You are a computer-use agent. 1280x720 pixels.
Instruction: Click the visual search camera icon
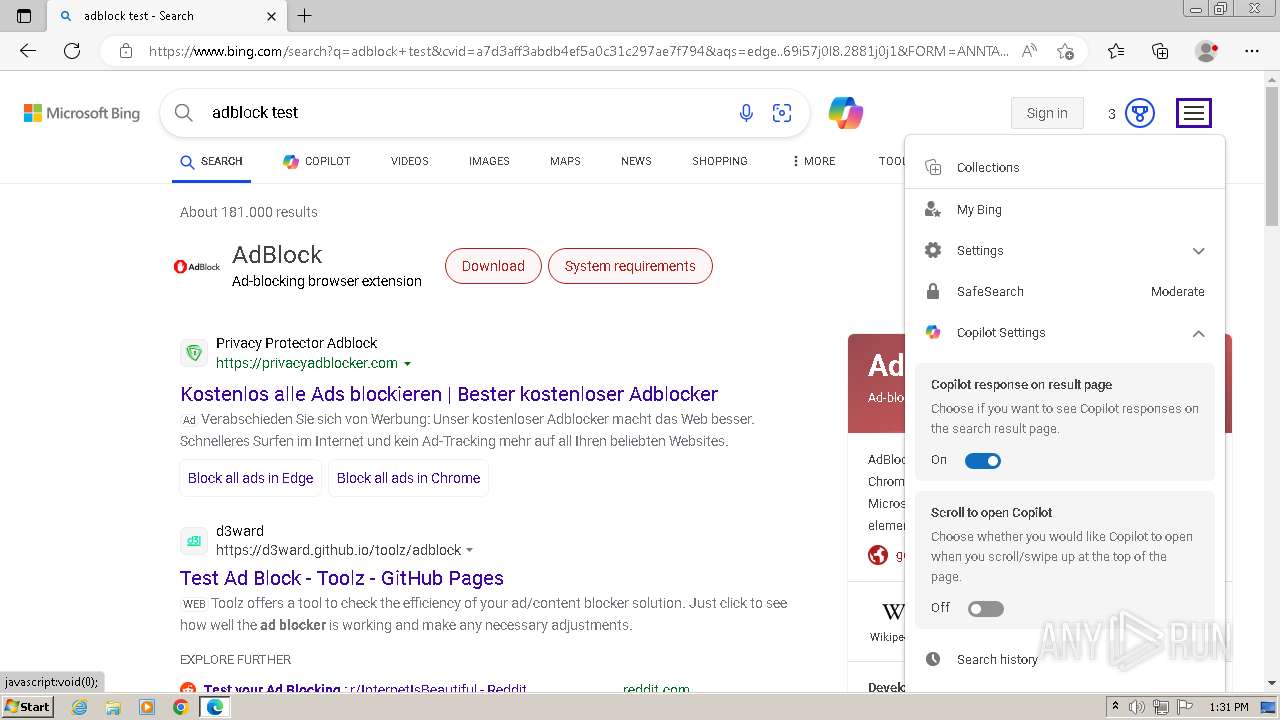tap(782, 113)
